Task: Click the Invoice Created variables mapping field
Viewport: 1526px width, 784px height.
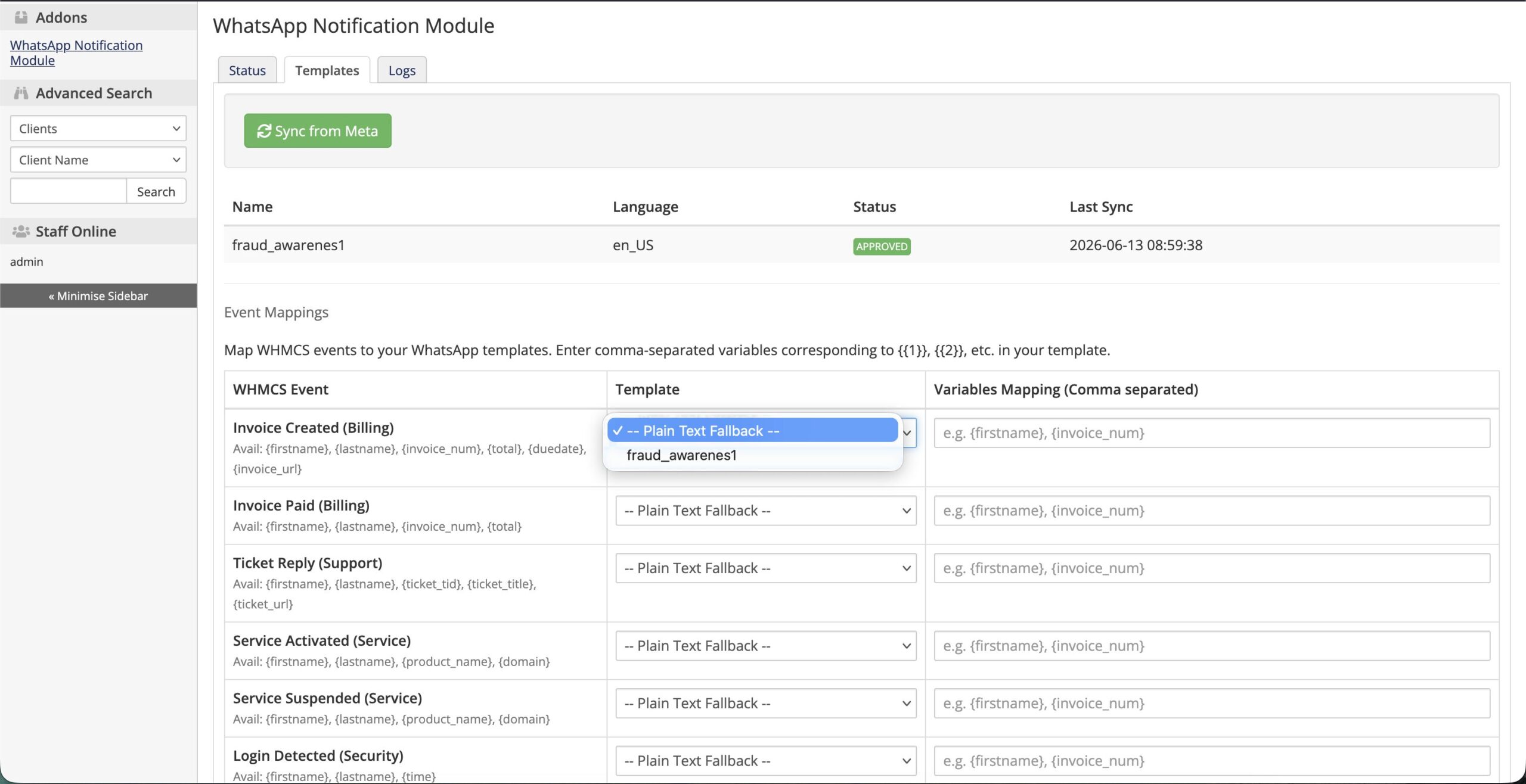Action: click(x=1212, y=433)
